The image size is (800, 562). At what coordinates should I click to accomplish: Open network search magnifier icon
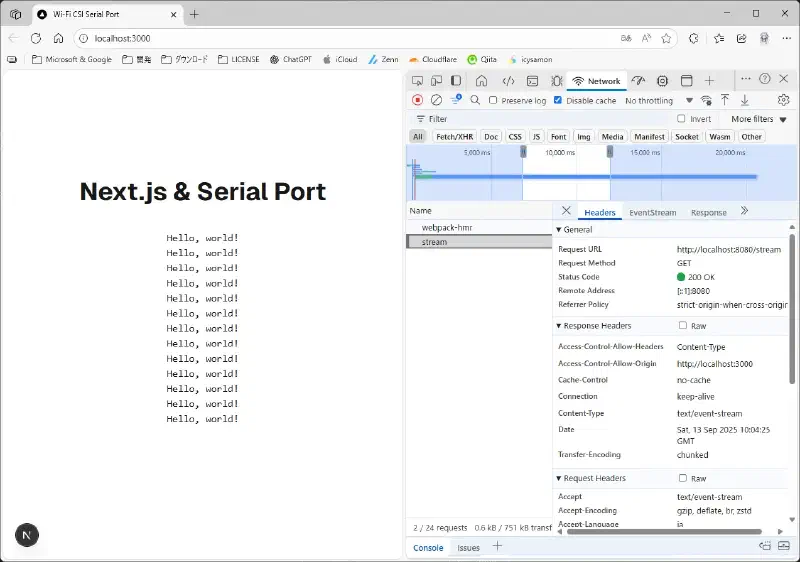[x=475, y=100]
